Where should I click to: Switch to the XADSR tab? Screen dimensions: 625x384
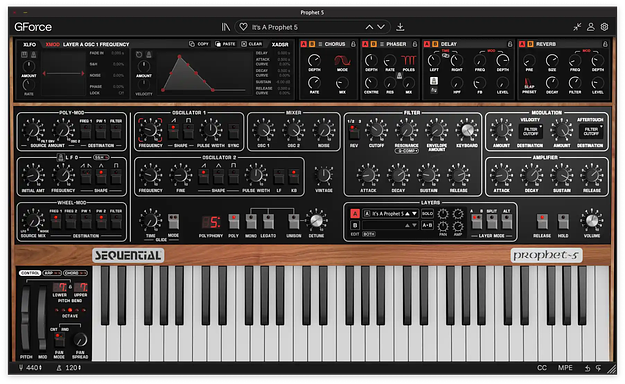pyautogui.click(x=280, y=44)
